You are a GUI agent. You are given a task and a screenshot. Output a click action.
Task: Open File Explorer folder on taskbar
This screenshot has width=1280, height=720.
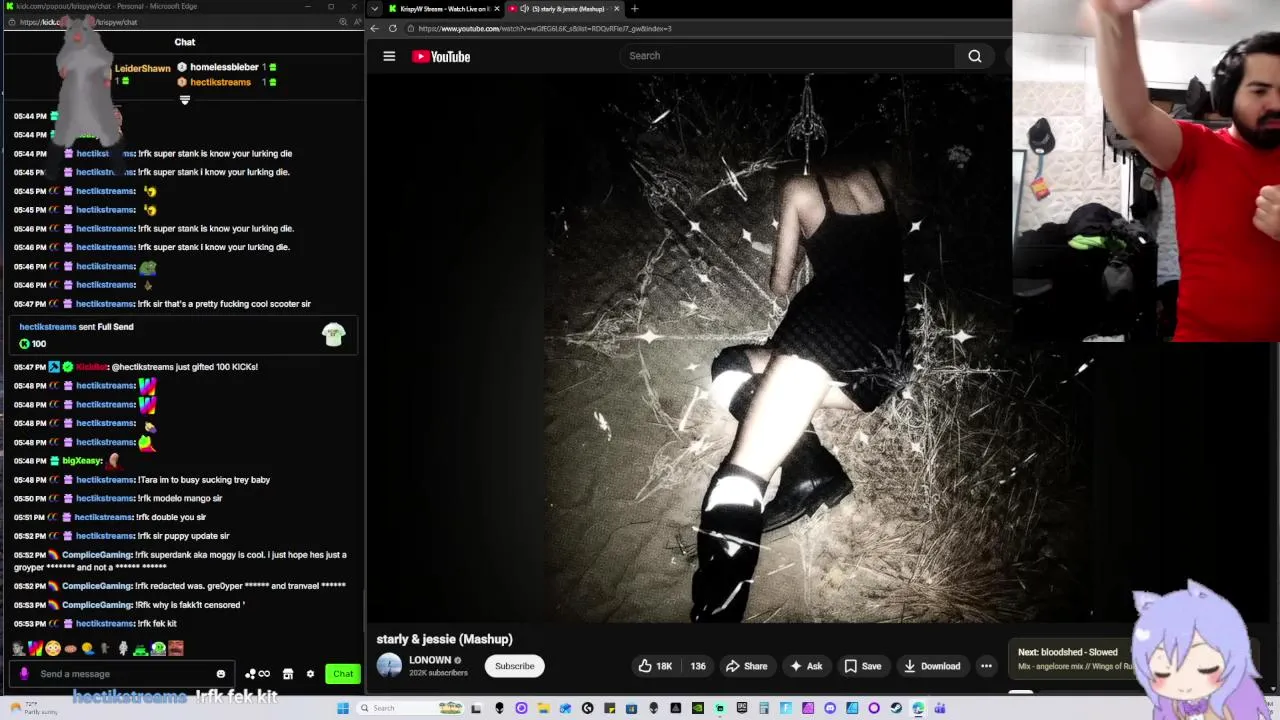[x=543, y=708]
